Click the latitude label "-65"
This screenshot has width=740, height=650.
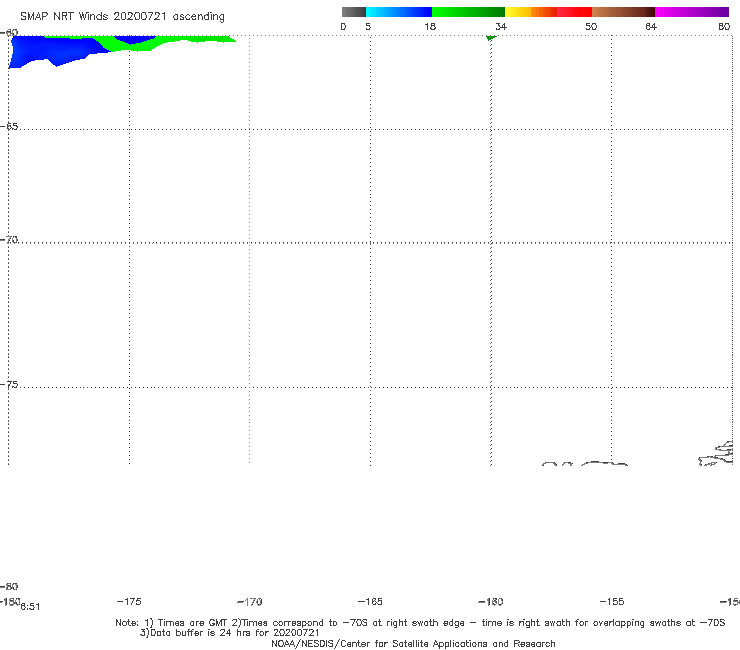point(9,127)
